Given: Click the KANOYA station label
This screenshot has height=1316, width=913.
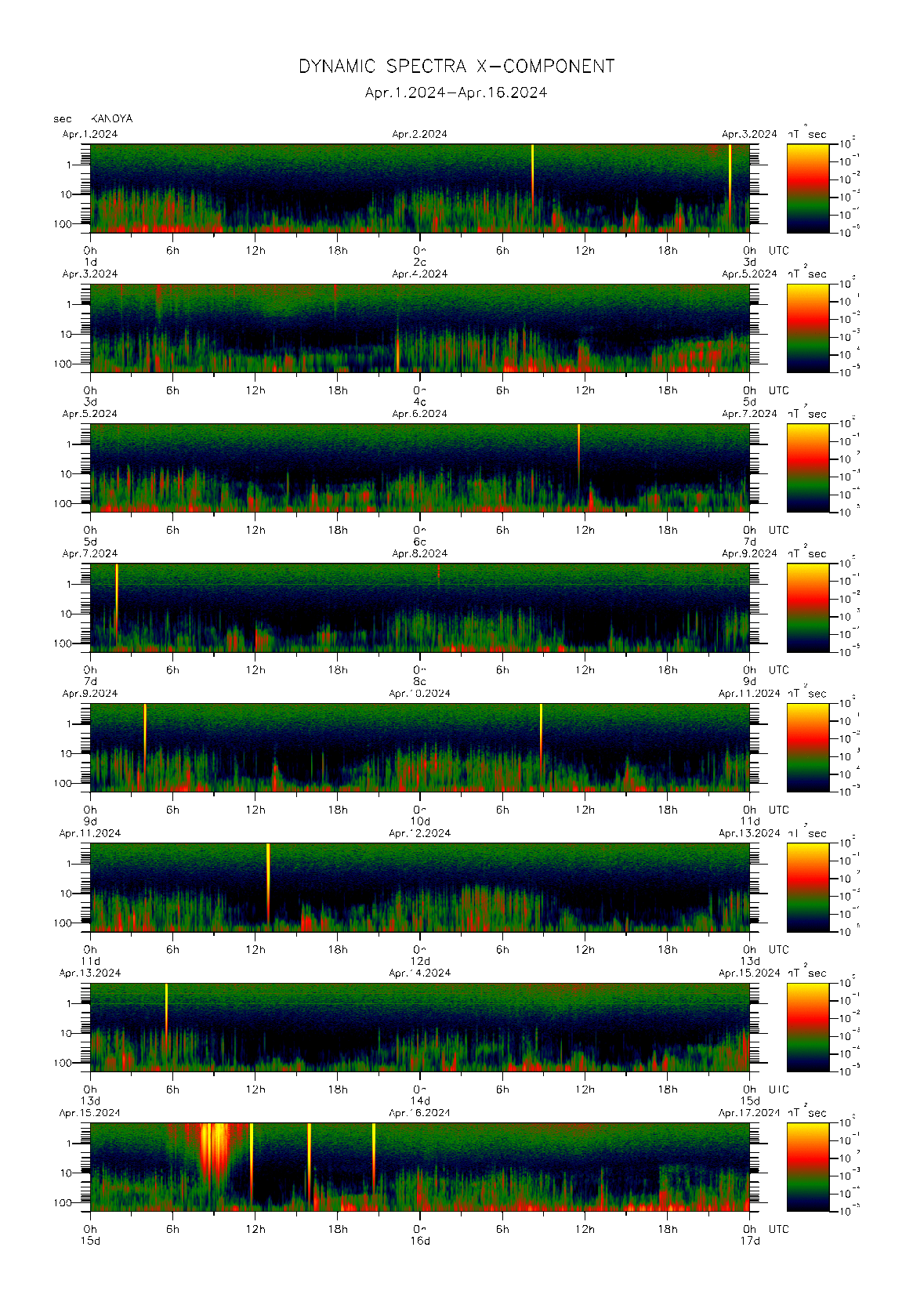Looking at the screenshot, I should tap(112, 119).
